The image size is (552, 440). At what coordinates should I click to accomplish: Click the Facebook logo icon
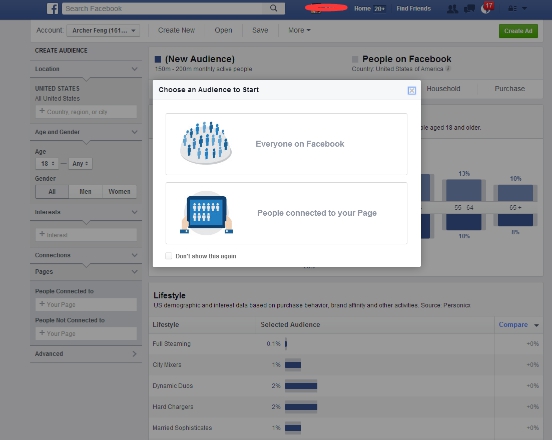[x=52, y=8]
